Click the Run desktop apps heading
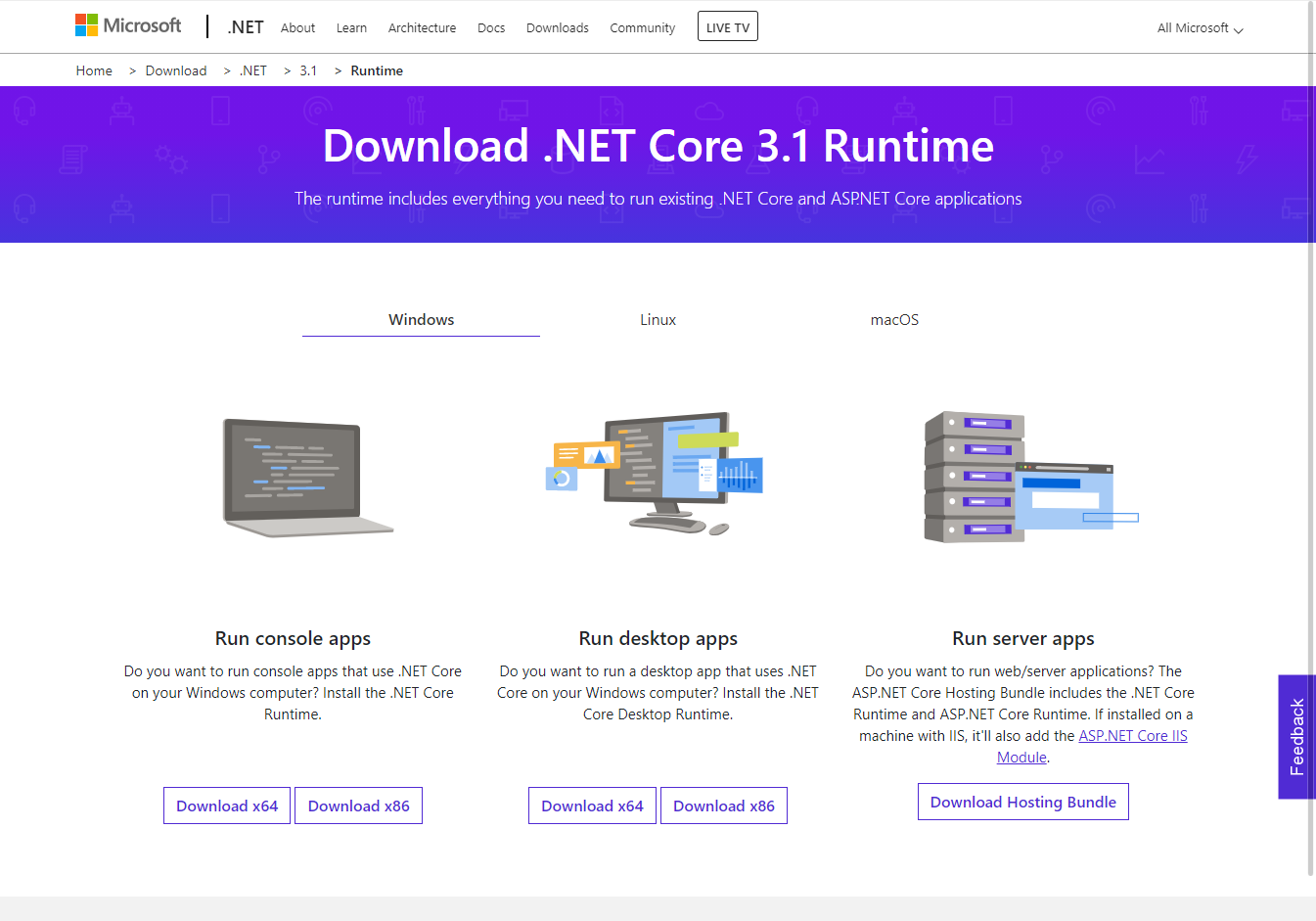Viewport: 1316px width, 921px height. [658, 638]
